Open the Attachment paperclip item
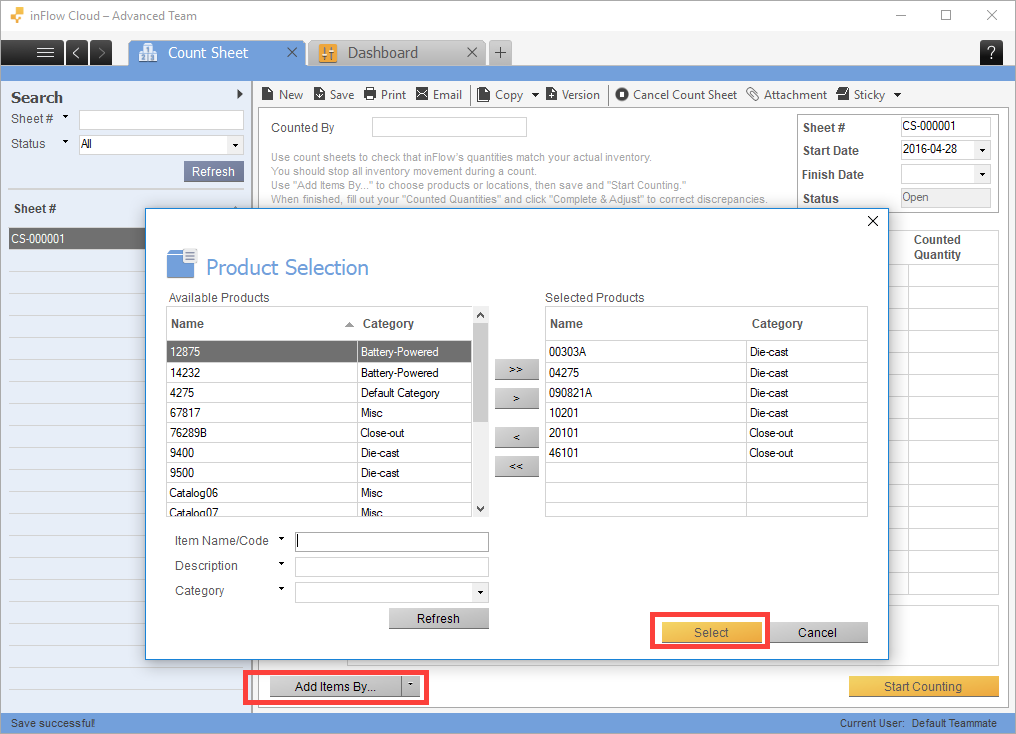The height and width of the screenshot is (734, 1016). pos(787,95)
